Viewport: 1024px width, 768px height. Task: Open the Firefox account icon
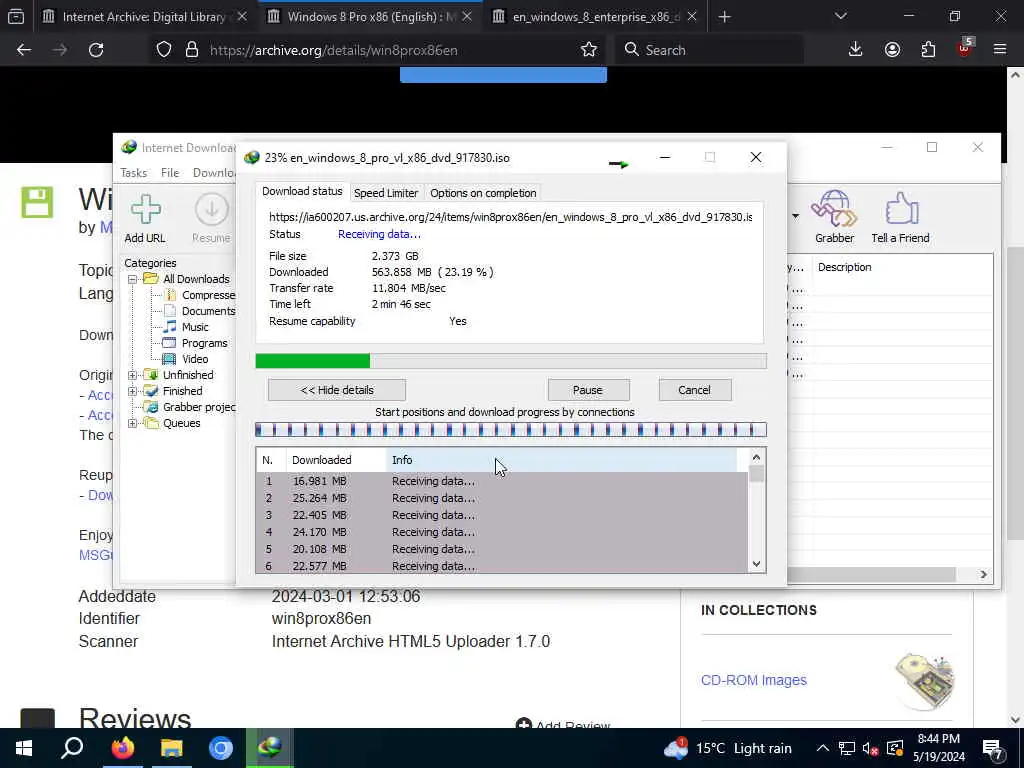point(892,50)
